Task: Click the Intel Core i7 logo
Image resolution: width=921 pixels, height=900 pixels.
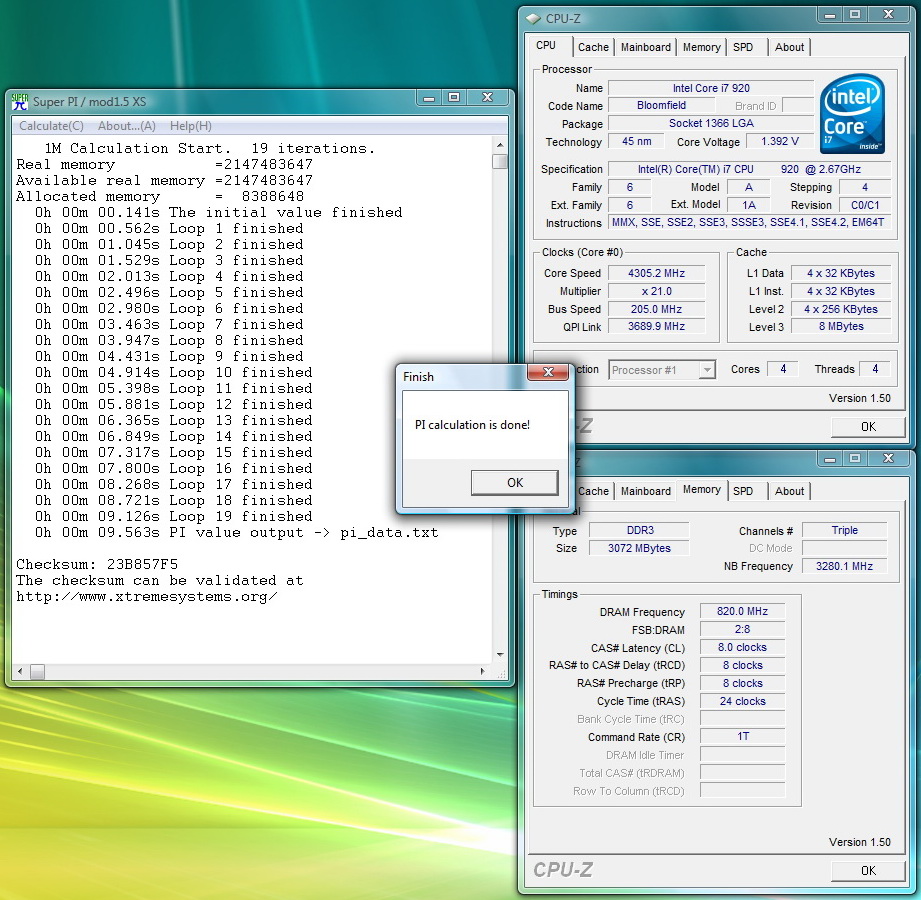Action: [852, 114]
